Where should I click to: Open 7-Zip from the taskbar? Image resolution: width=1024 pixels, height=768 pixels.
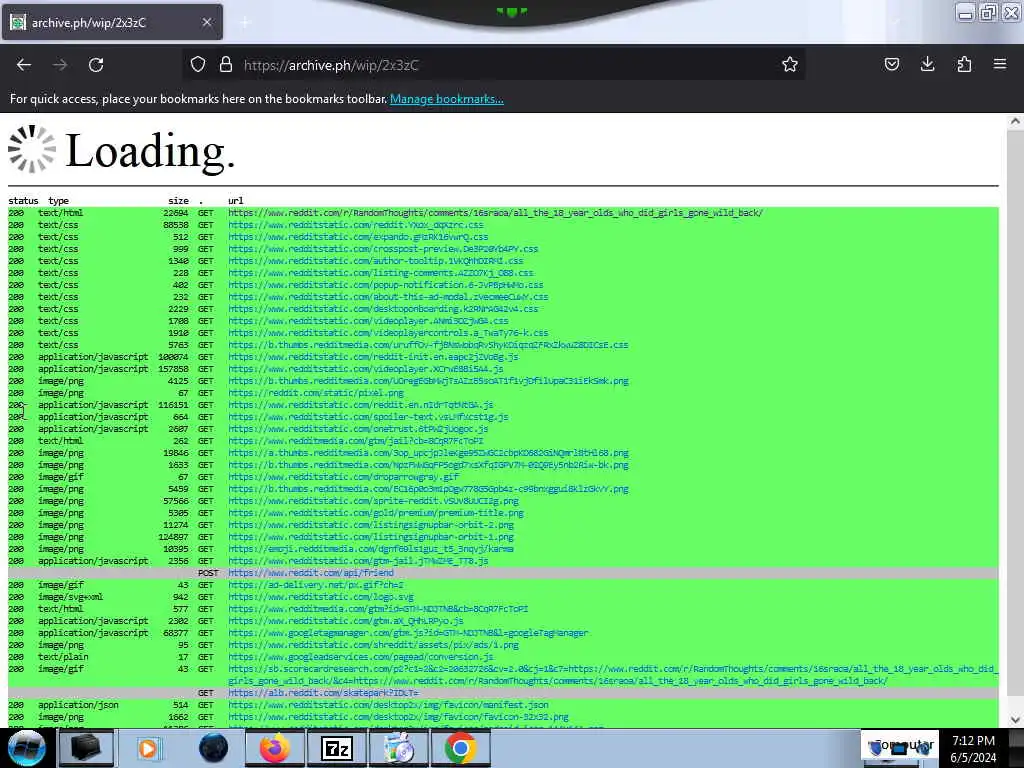337,748
